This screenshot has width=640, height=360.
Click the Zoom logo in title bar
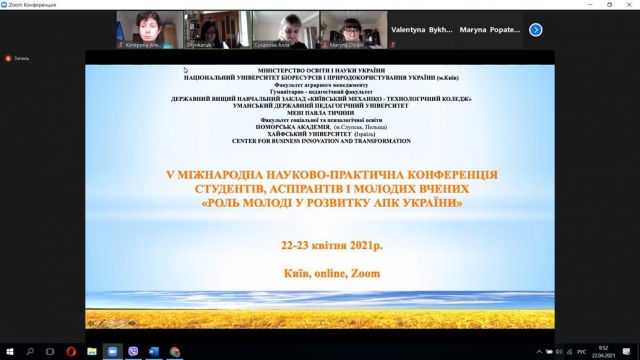4,4
